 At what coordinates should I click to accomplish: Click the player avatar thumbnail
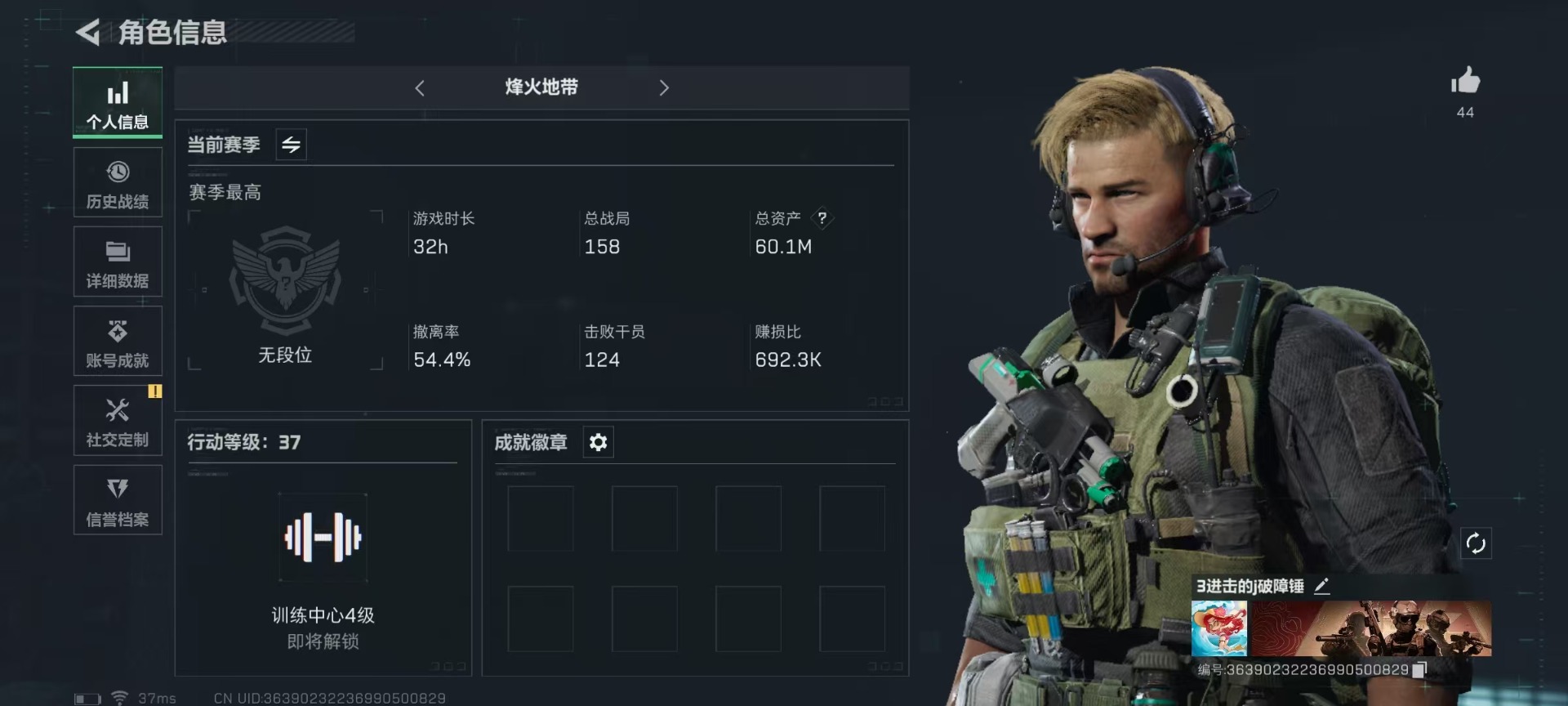pyautogui.click(x=1219, y=628)
